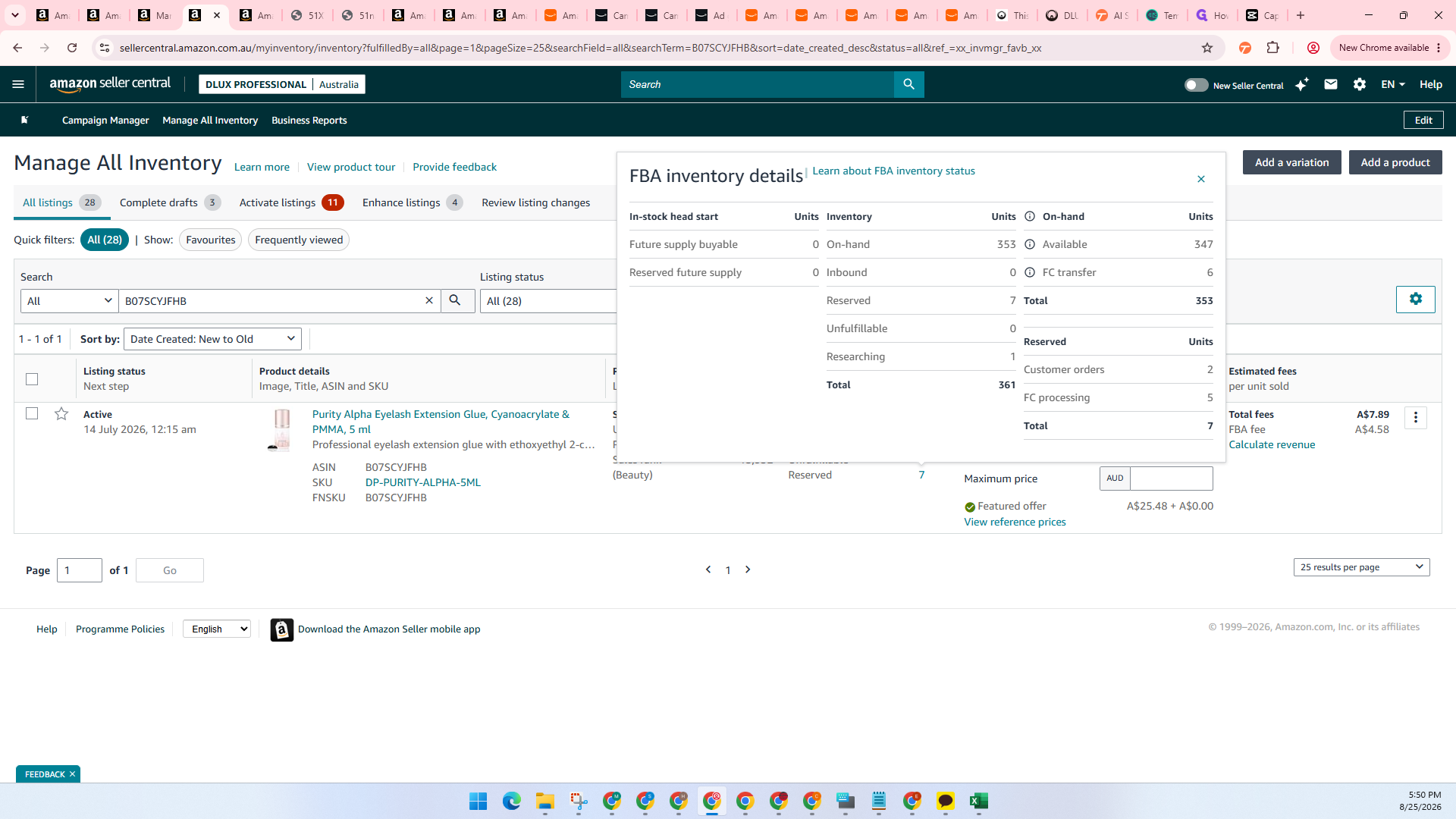Click the Page number input field

point(80,570)
